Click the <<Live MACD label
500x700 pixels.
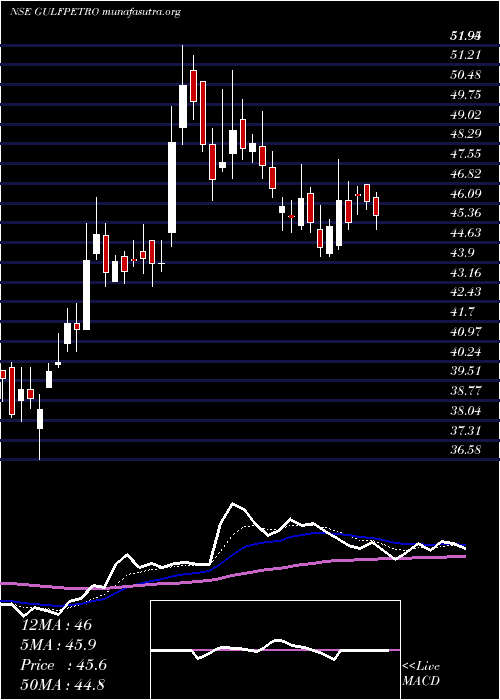[x=421, y=674]
